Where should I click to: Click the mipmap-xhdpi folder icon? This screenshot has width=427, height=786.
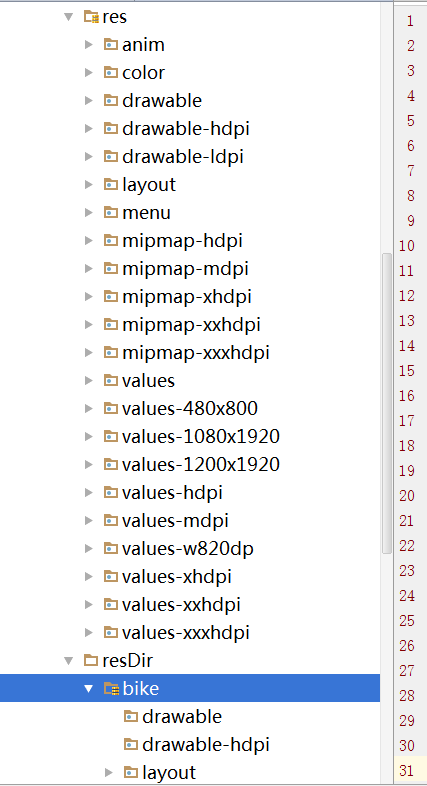[x=111, y=297]
